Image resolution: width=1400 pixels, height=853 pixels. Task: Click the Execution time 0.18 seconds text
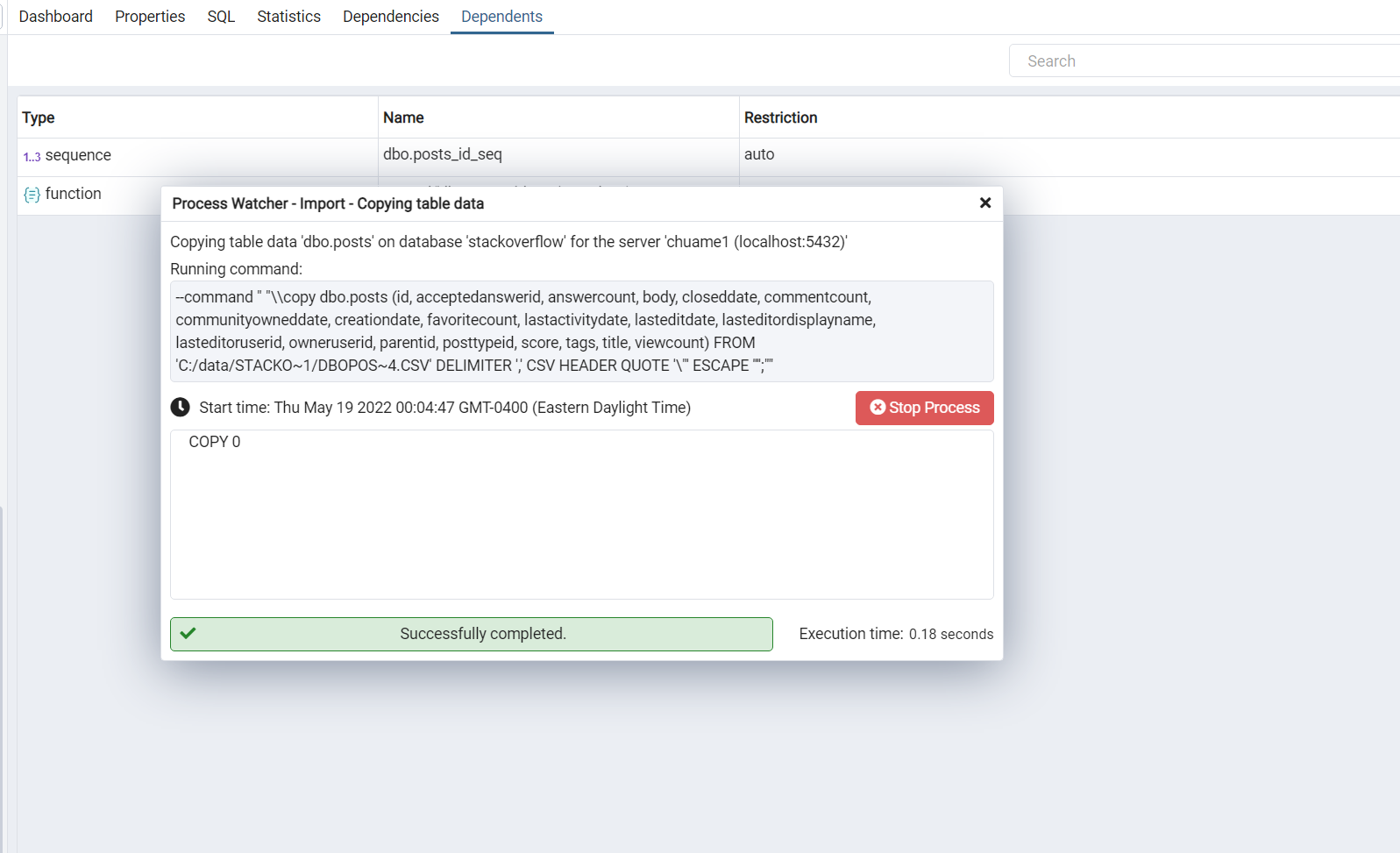click(896, 634)
